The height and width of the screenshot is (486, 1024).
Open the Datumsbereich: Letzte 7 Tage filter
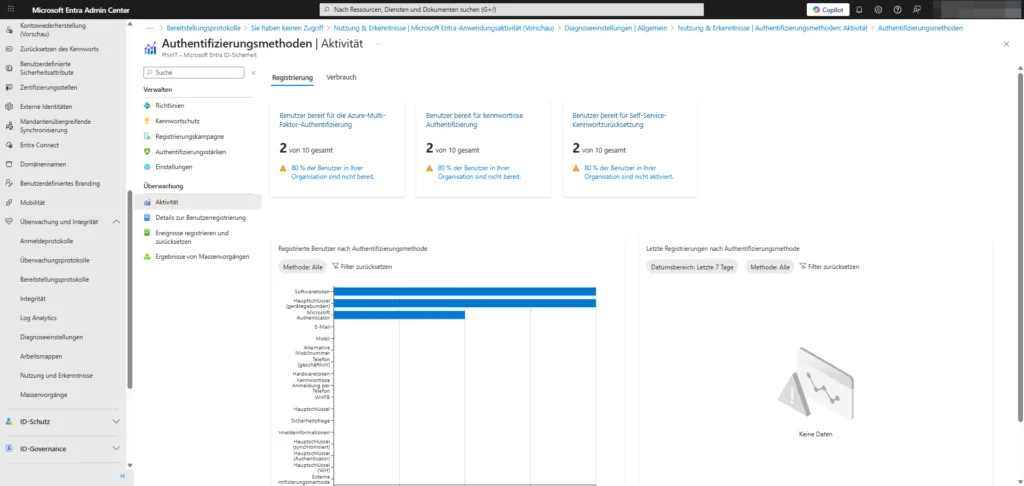(x=692, y=267)
